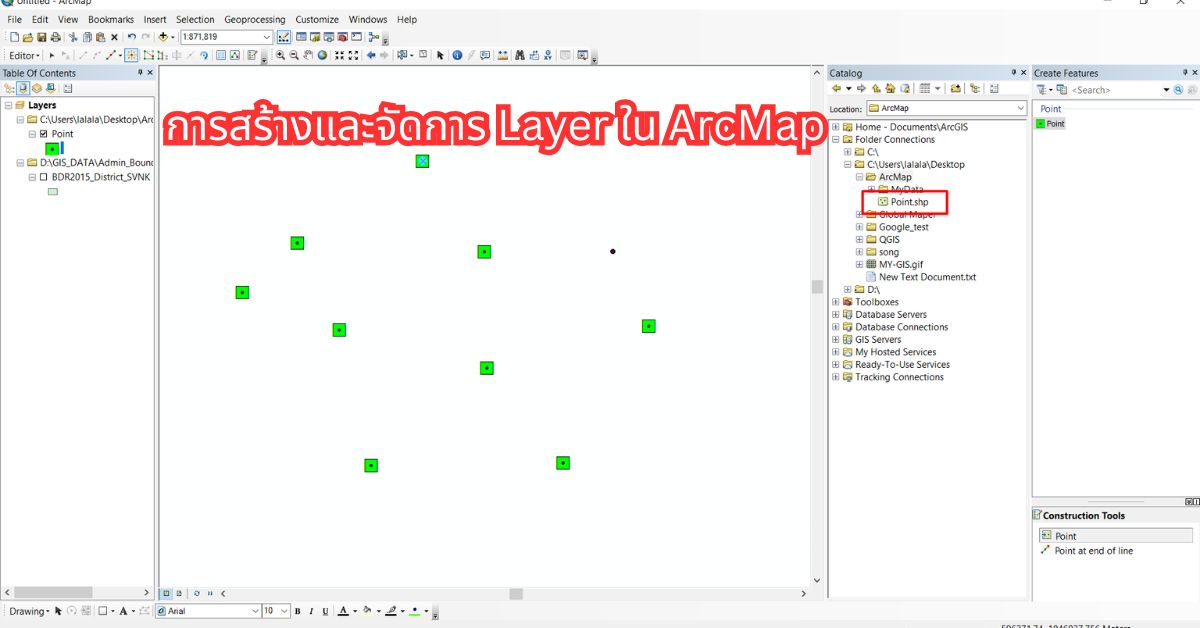Click Connect To Folder in Catalog
This screenshot has width=1200, height=628.
point(955,88)
